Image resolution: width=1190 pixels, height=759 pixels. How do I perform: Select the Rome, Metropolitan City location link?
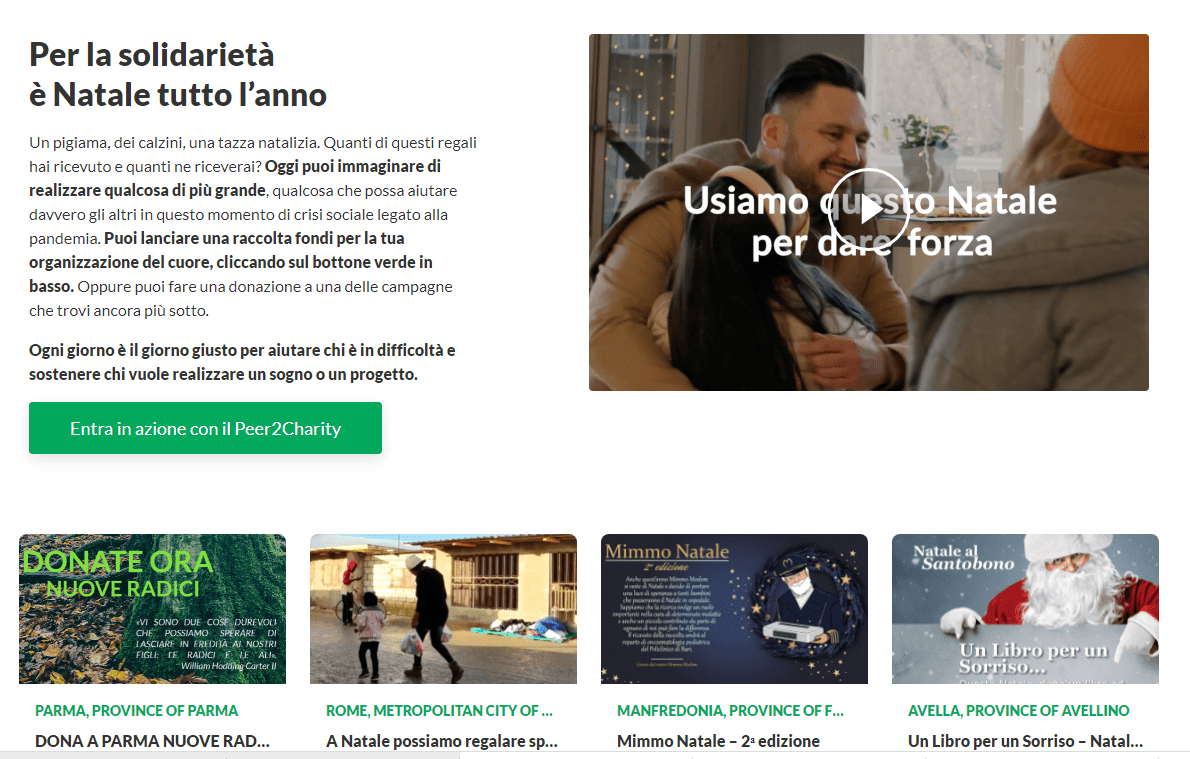click(x=439, y=710)
